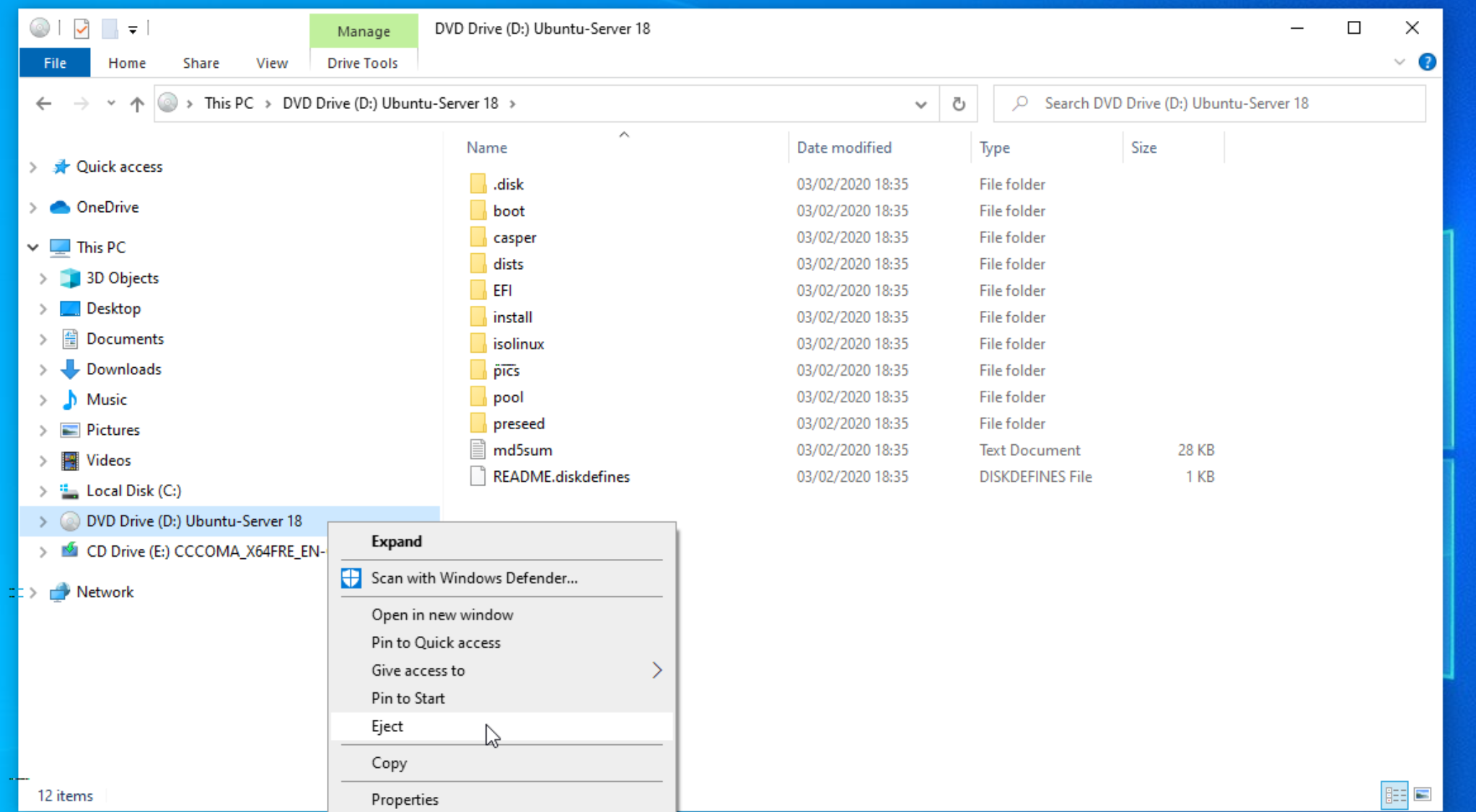Screen dimensions: 1476x812
Task: Open the Help icon
Action: point(1427,62)
